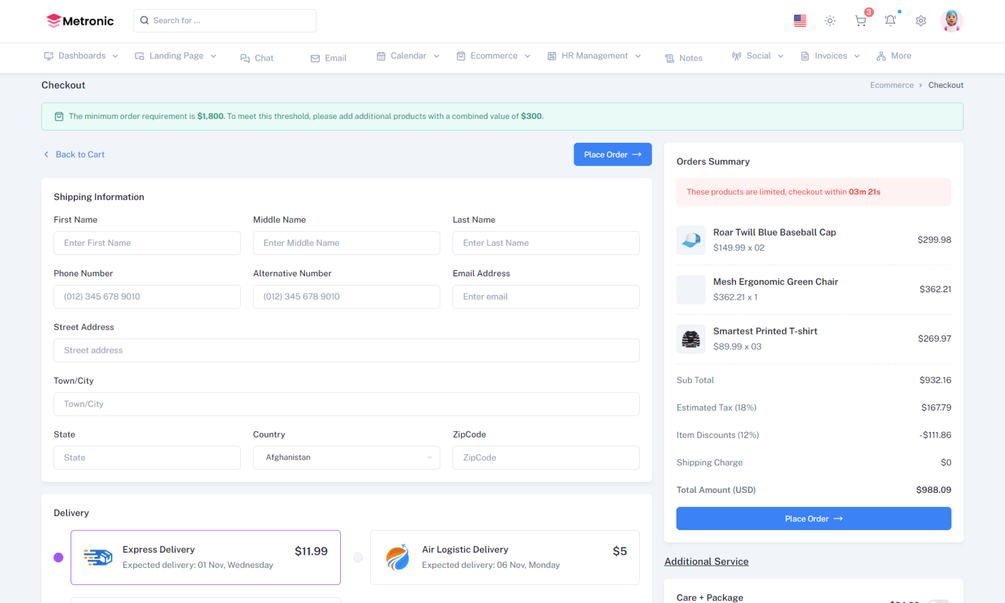1005x603 pixels.
Task: Expand the Calendar menu chevron
Action: (x=436, y=56)
